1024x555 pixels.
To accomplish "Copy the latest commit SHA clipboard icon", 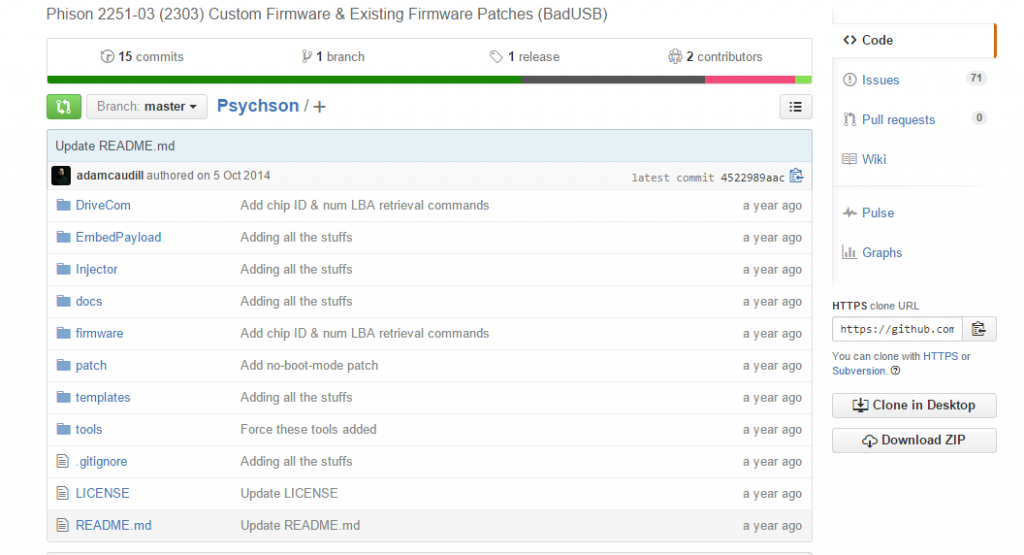I will tap(796, 177).
